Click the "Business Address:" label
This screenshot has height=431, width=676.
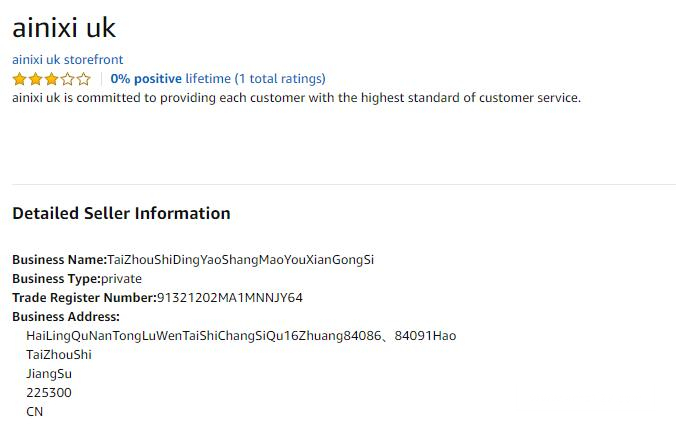66,317
